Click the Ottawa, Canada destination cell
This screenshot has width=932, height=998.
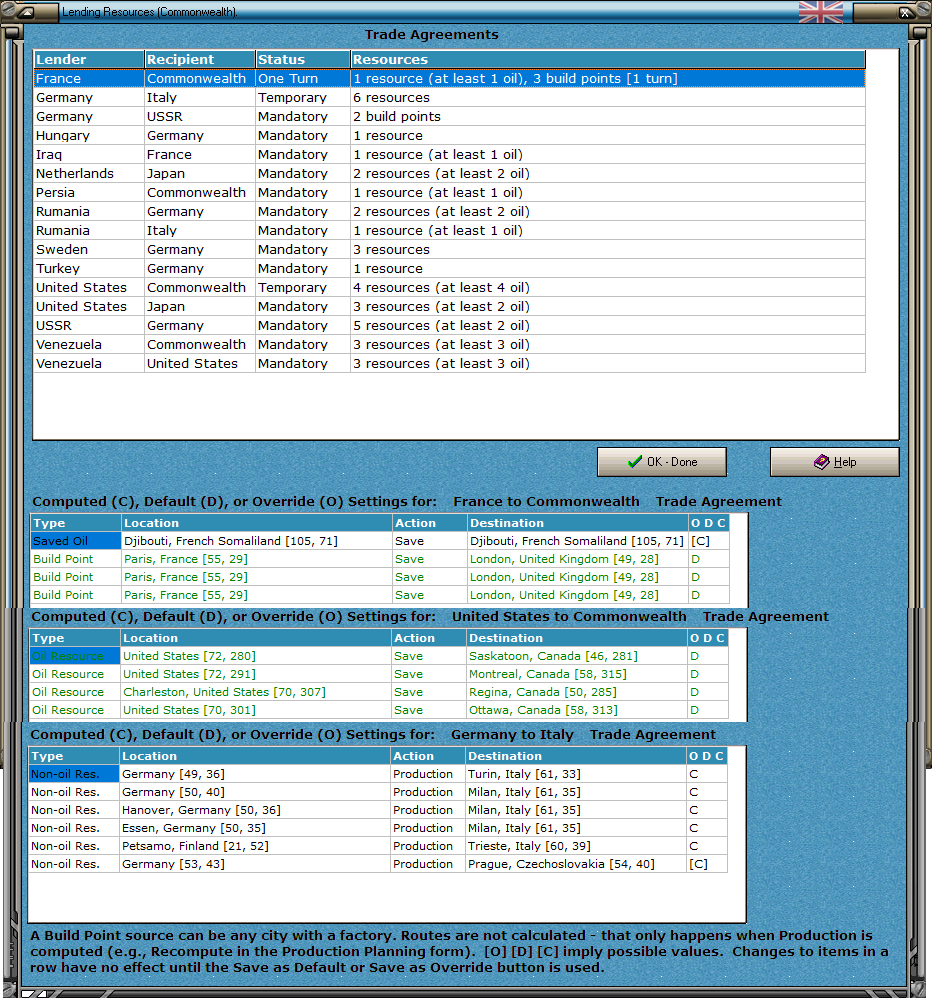[576, 710]
